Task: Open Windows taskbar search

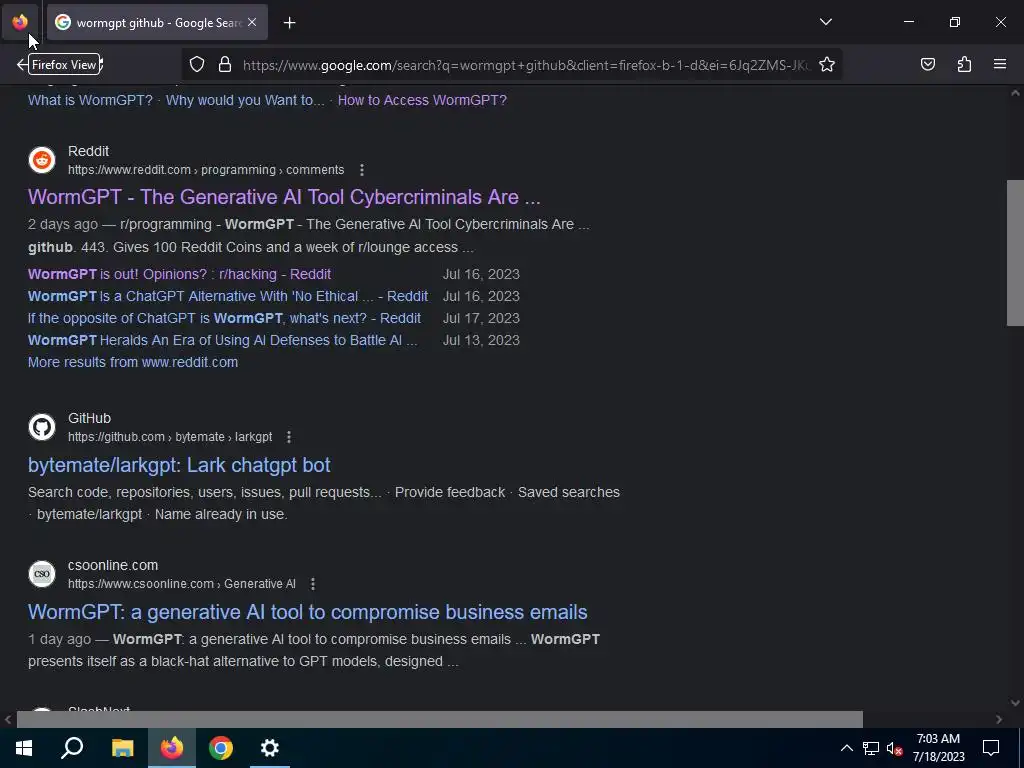Action: [72, 748]
